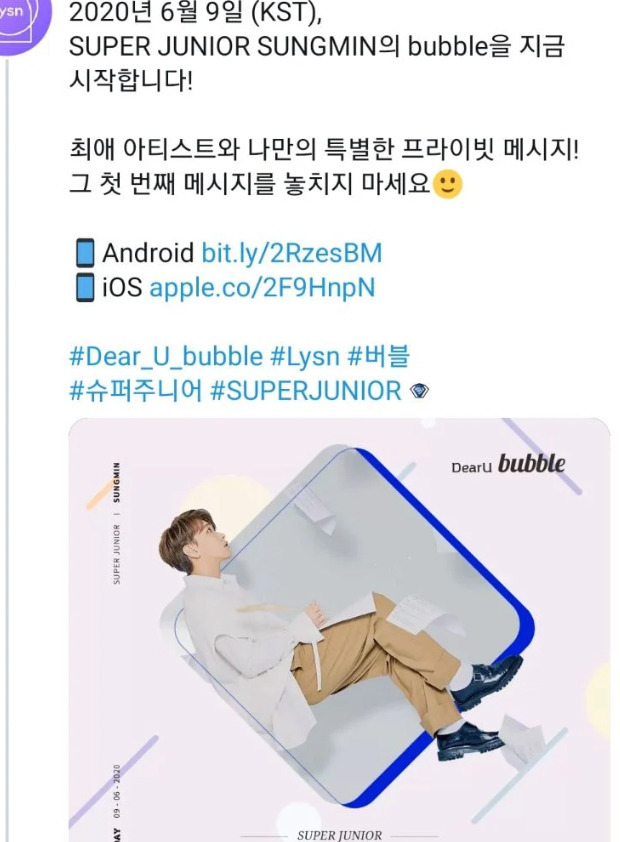Image resolution: width=620 pixels, height=842 pixels.
Task: Click the tweet line starting with 2020년 6월 9일
Action: (x=195, y=13)
